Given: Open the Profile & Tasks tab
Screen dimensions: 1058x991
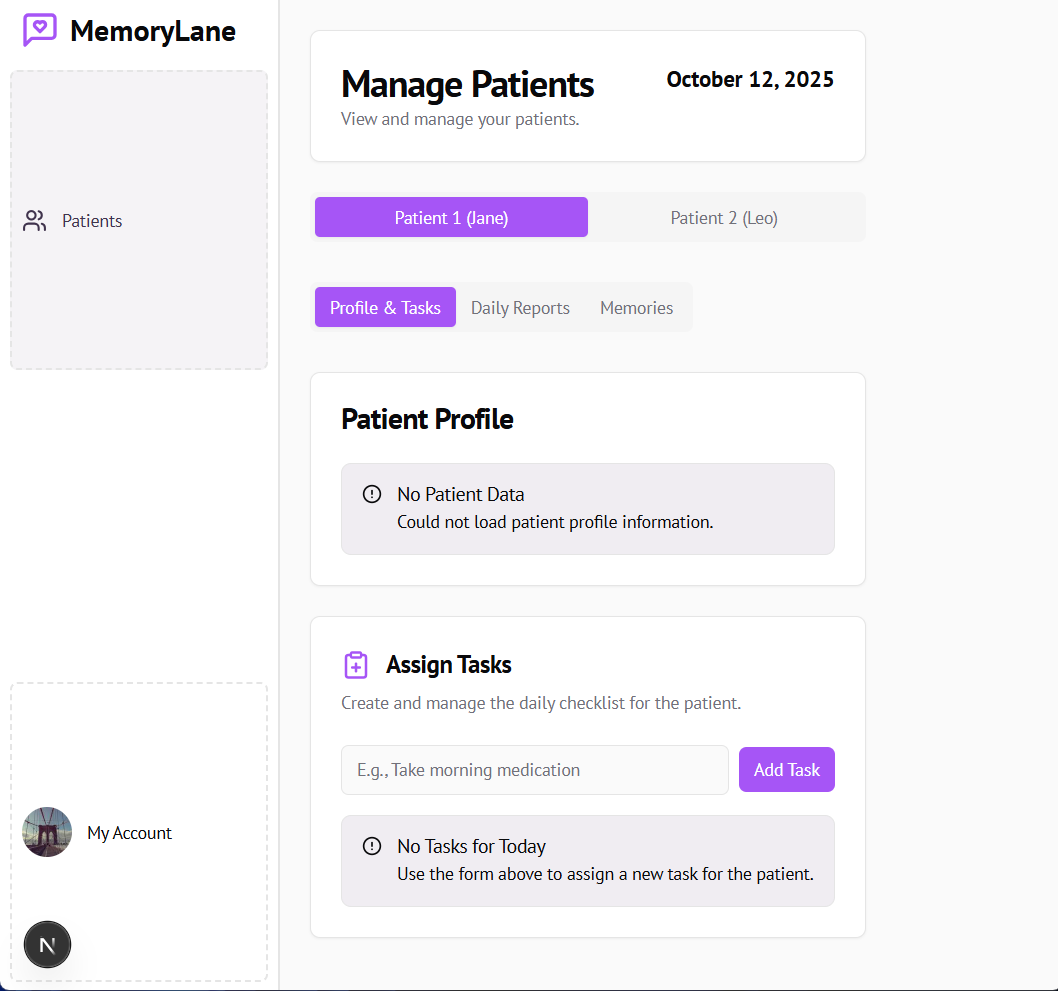Looking at the screenshot, I should (x=385, y=307).
